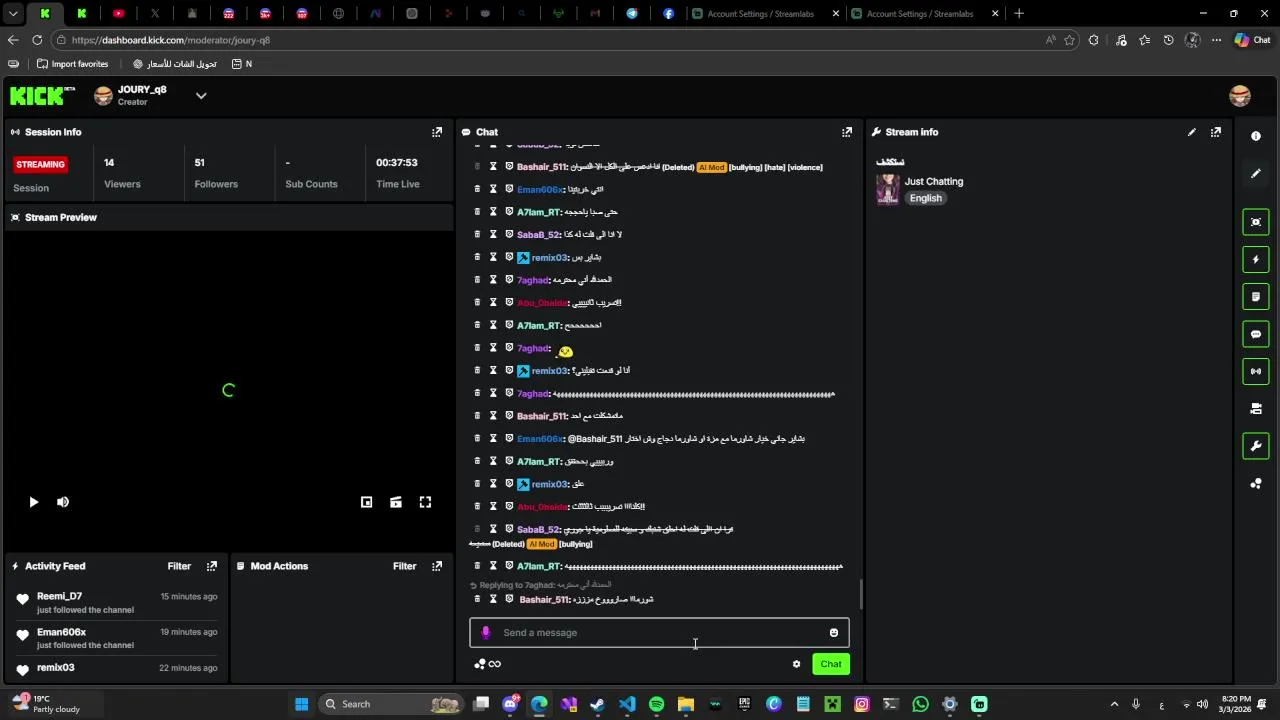Edit stream info with pencil icon
The image size is (1280, 720).
(x=1192, y=132)
